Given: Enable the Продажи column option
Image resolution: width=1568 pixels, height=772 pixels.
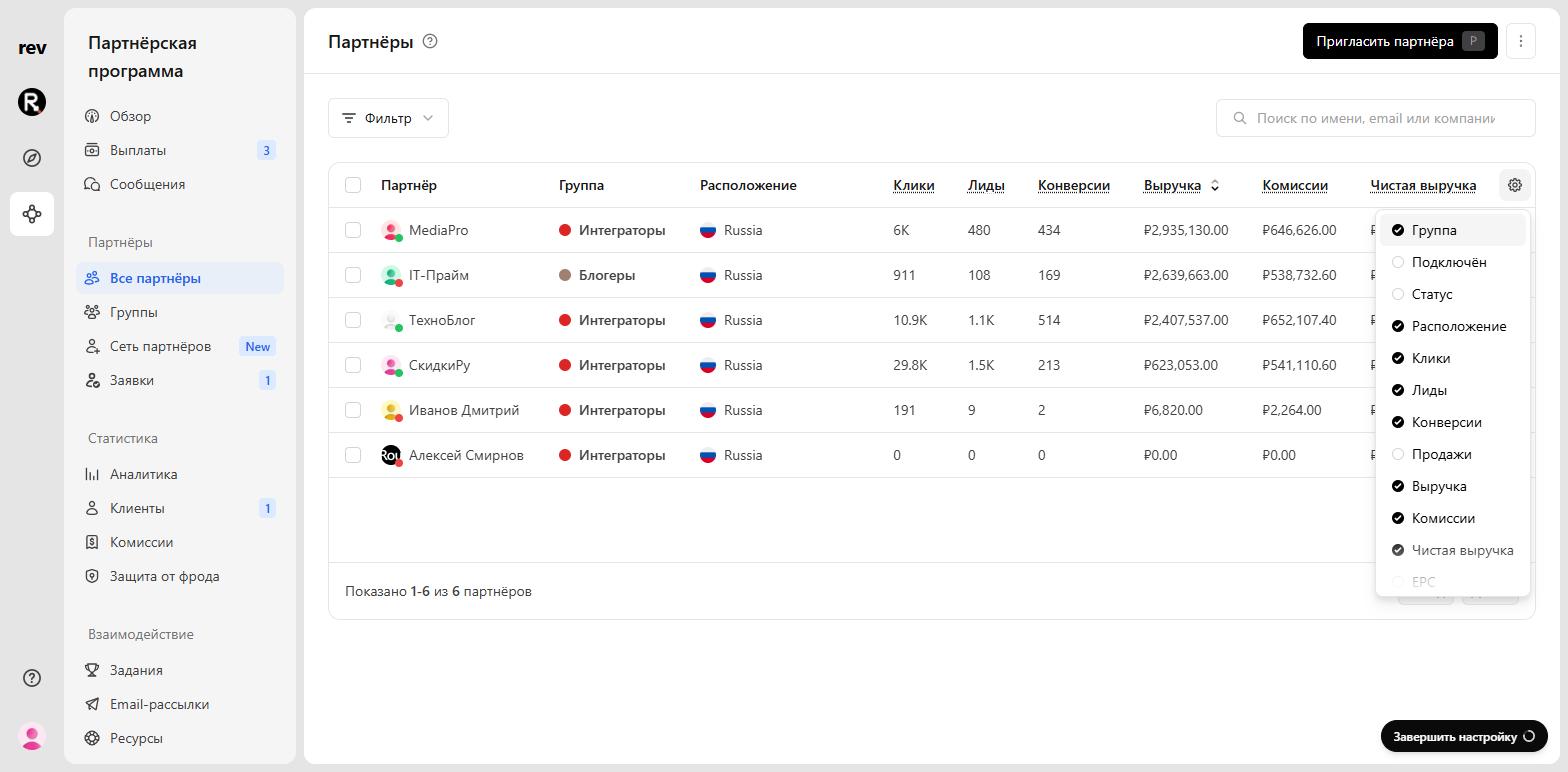Looking at the screenshot, I should [1452, 454].
